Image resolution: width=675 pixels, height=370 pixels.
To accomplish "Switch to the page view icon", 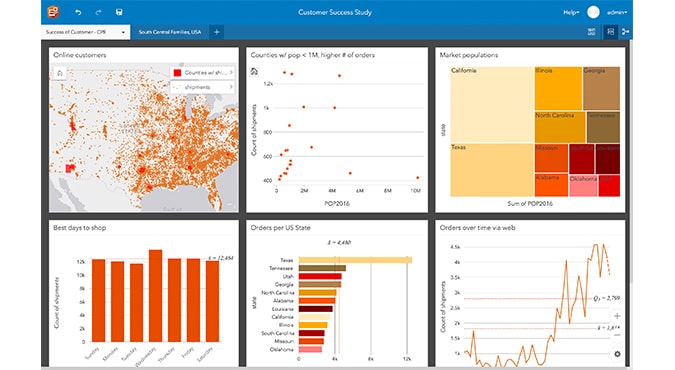I will (610, 32).
